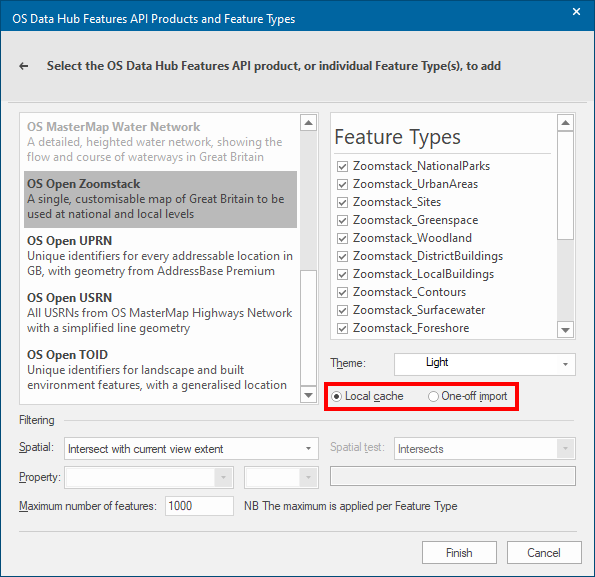Go back using the left arrow icon
595x577 pixels.
pos(24,66)
